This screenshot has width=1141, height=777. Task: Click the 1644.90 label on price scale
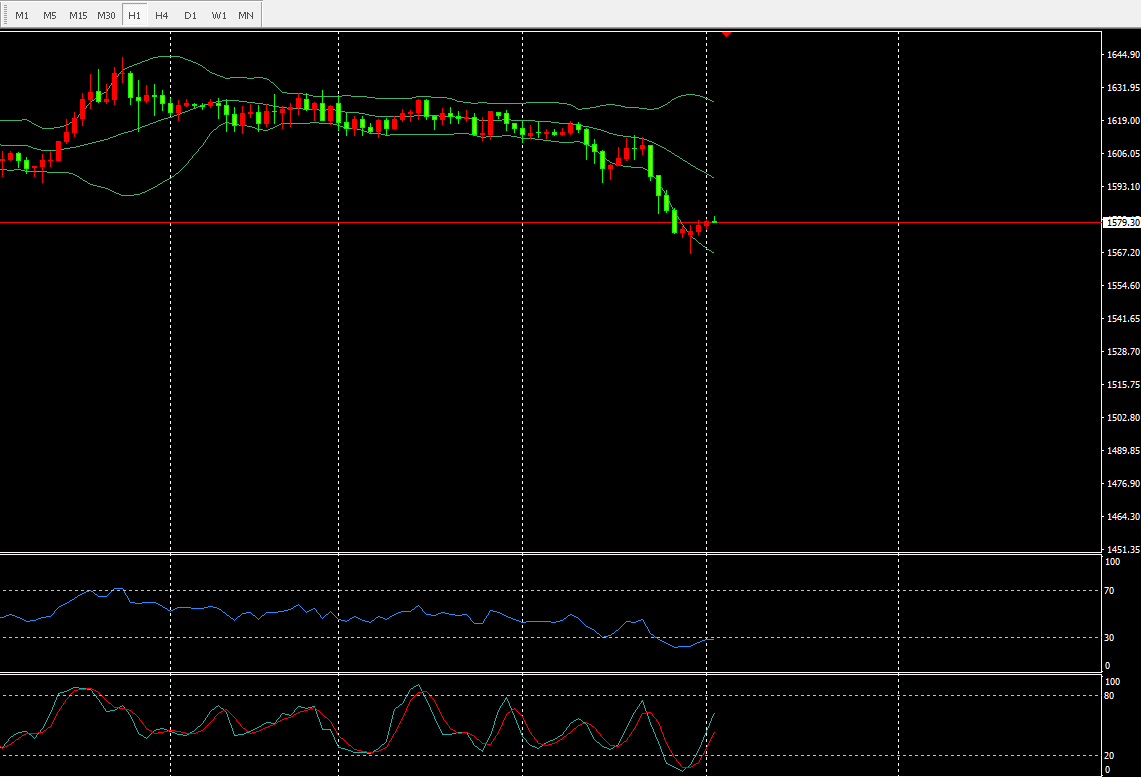[x=1123, y=55]
